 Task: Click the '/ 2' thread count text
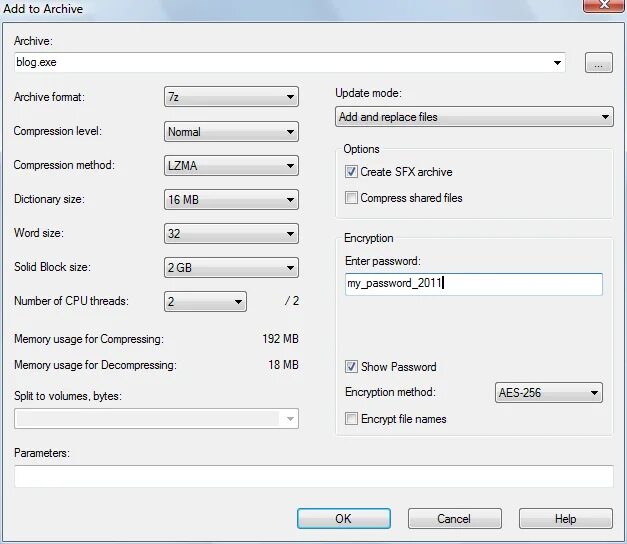pos(292,301)
